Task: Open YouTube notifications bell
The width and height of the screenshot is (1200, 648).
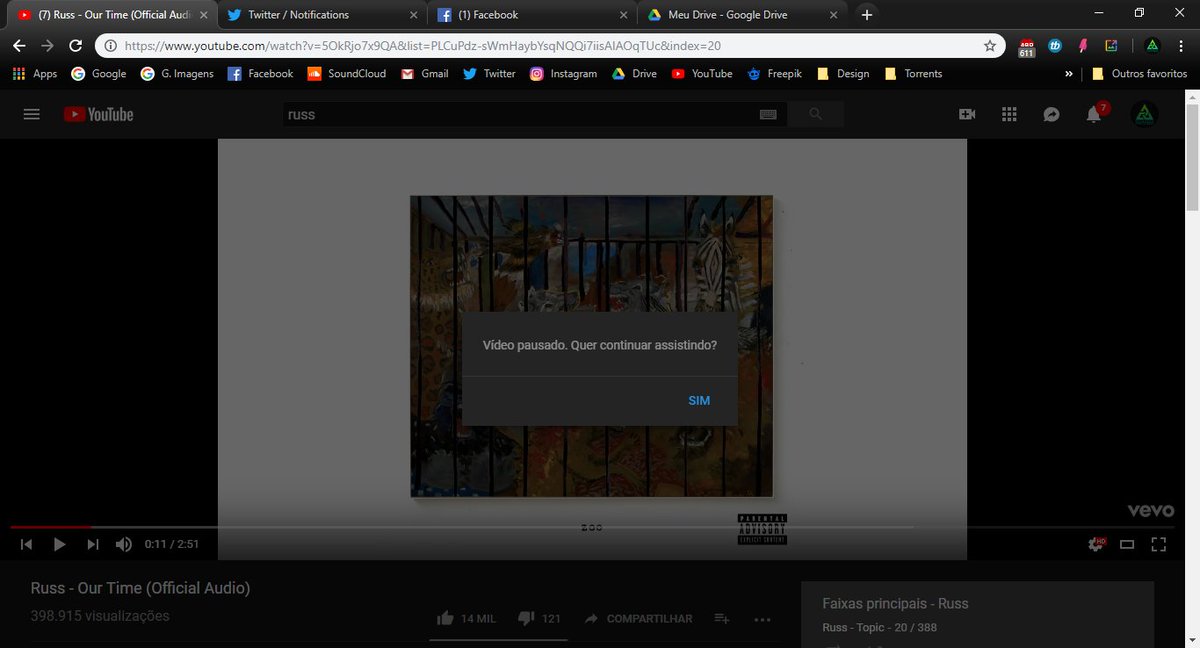Action: pyautogui.click(x=1094, y=114)
